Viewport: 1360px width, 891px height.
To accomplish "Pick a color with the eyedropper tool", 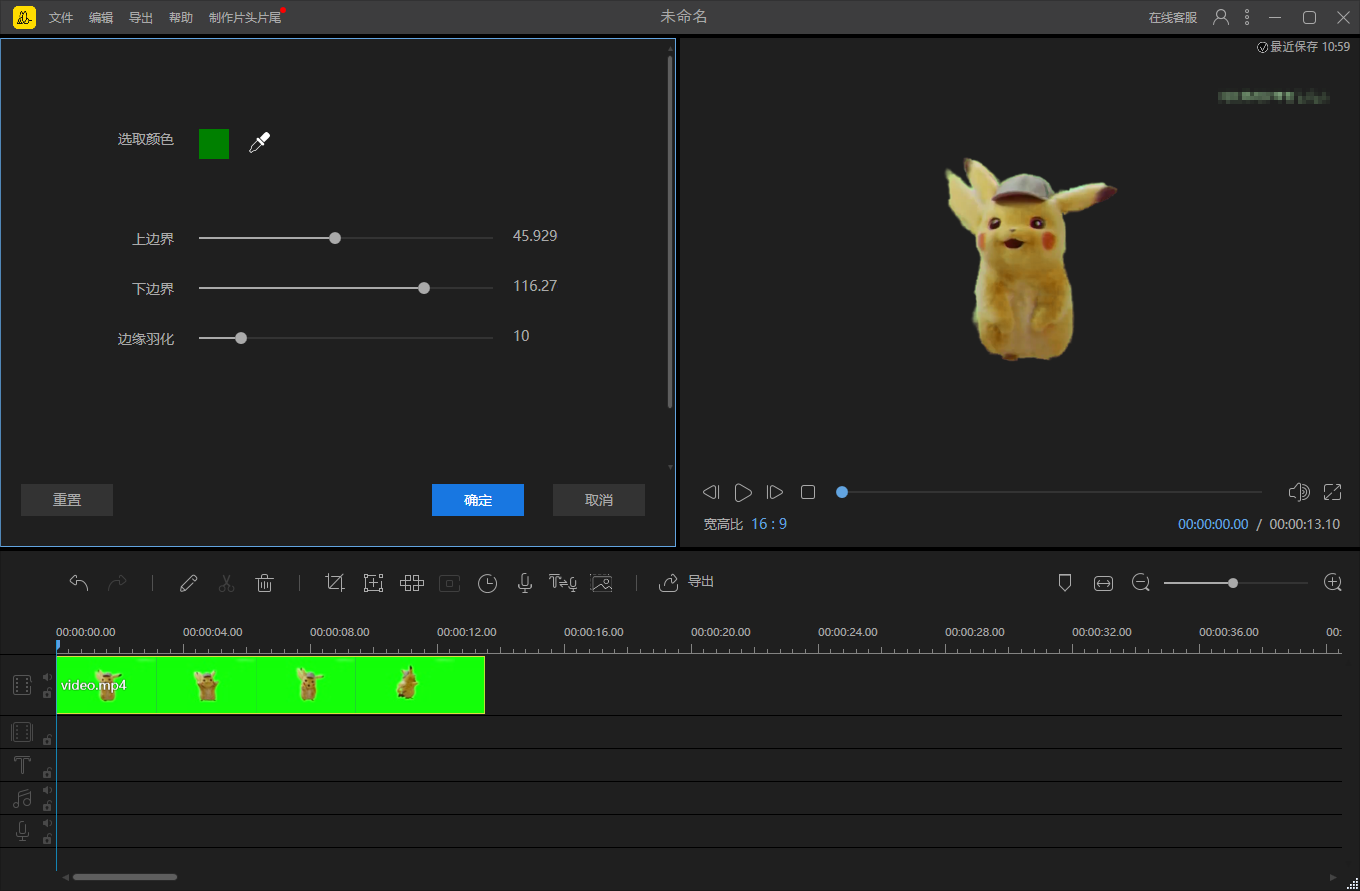I will tap(259, 143).
